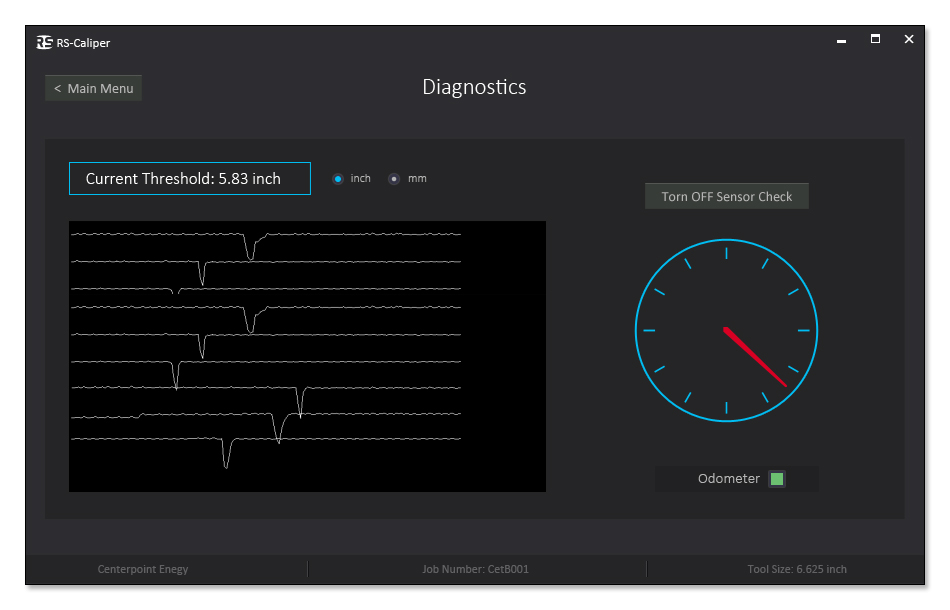The height and width of the screenshot is (610, 950).
Task: Go back via the Main Menu button
Action: click(93, 88)
